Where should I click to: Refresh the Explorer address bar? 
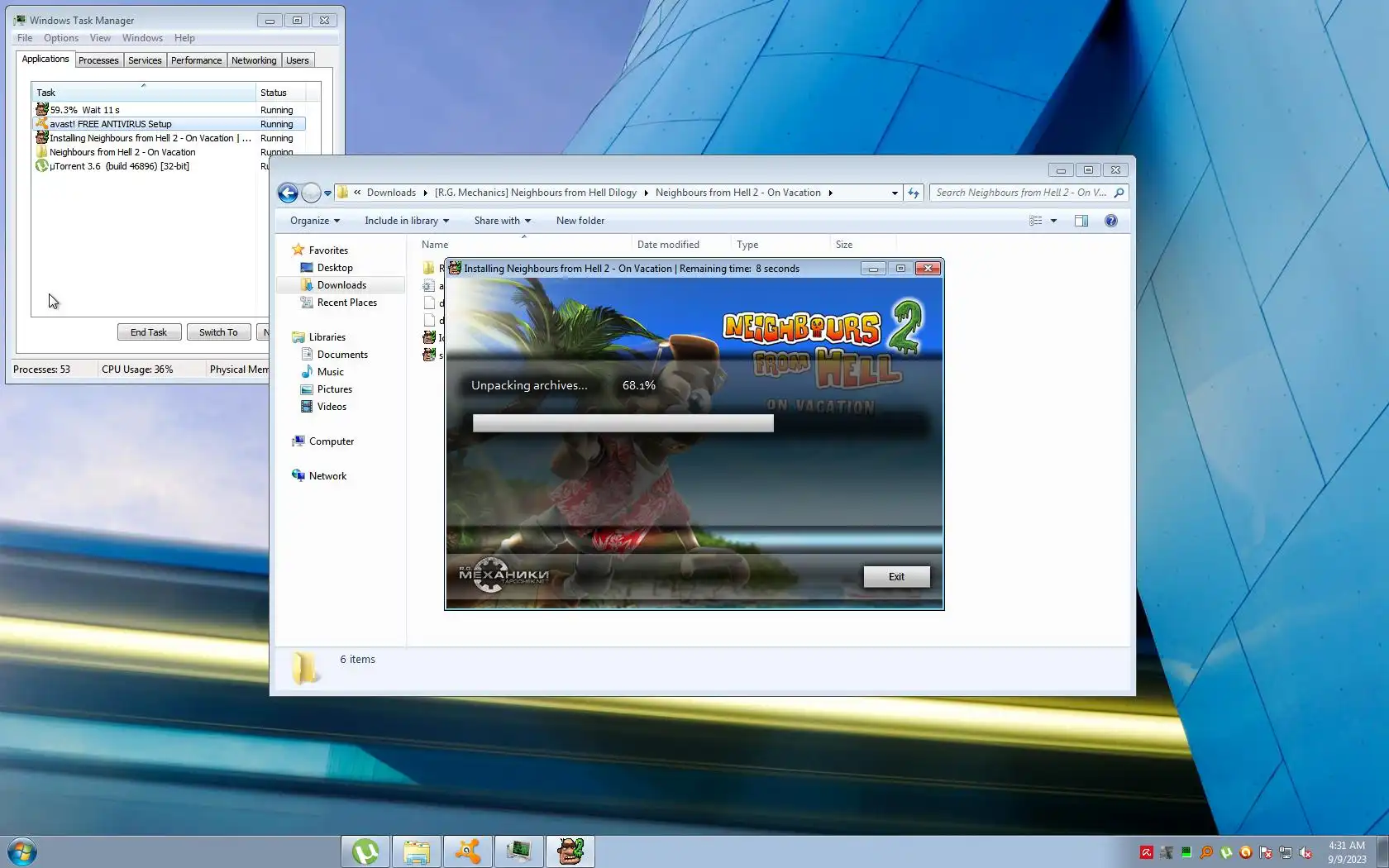tap(914, 193)
